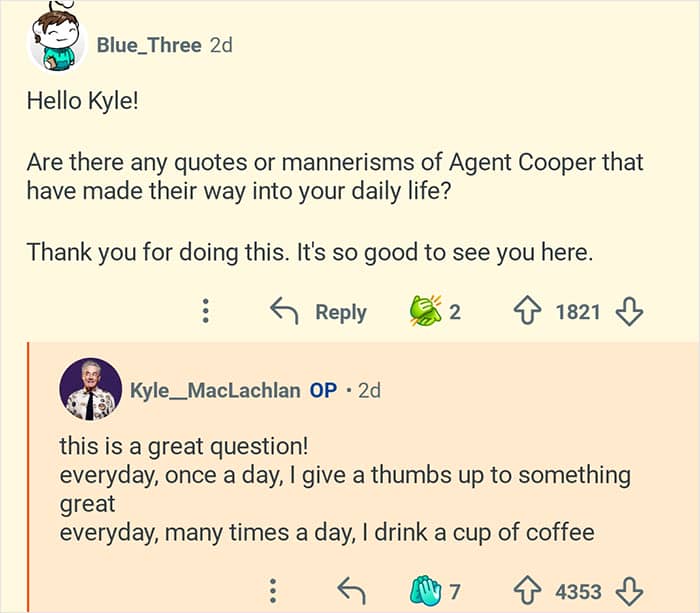Visit the Kyle__MacLachlan user profile
The image size is (700, 613).
coord(214,390)
